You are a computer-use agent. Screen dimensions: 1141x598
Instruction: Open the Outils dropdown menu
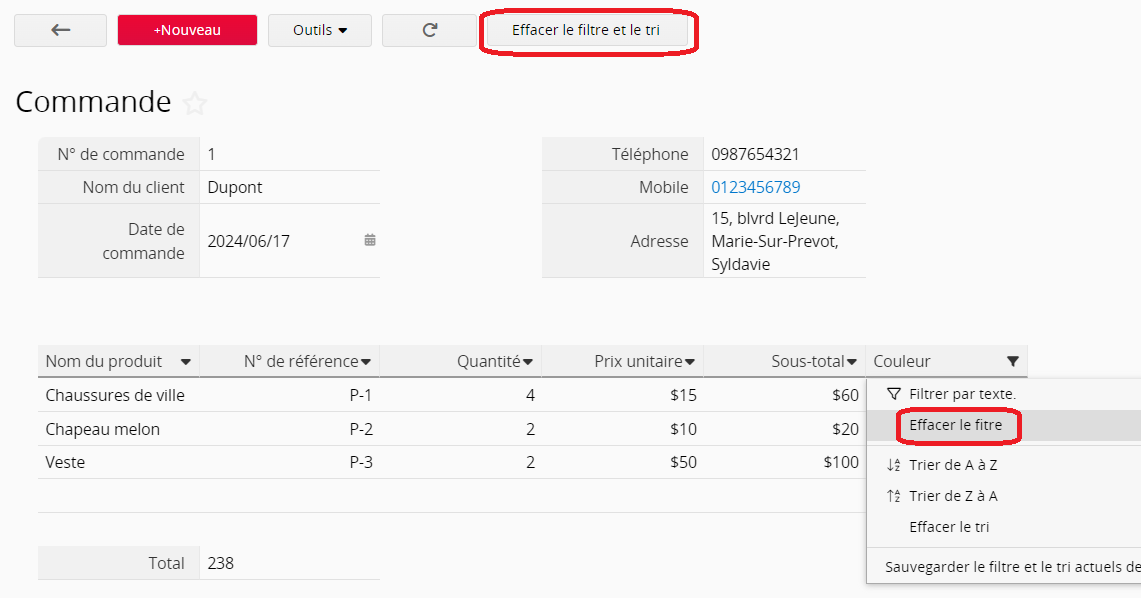point(319,31)
